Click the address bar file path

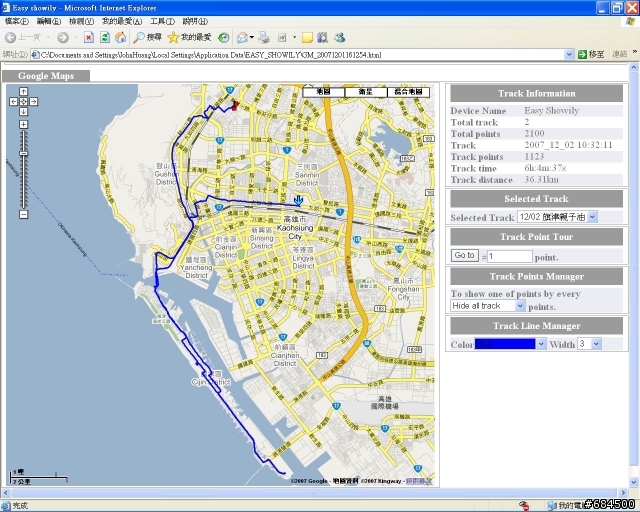211,55
